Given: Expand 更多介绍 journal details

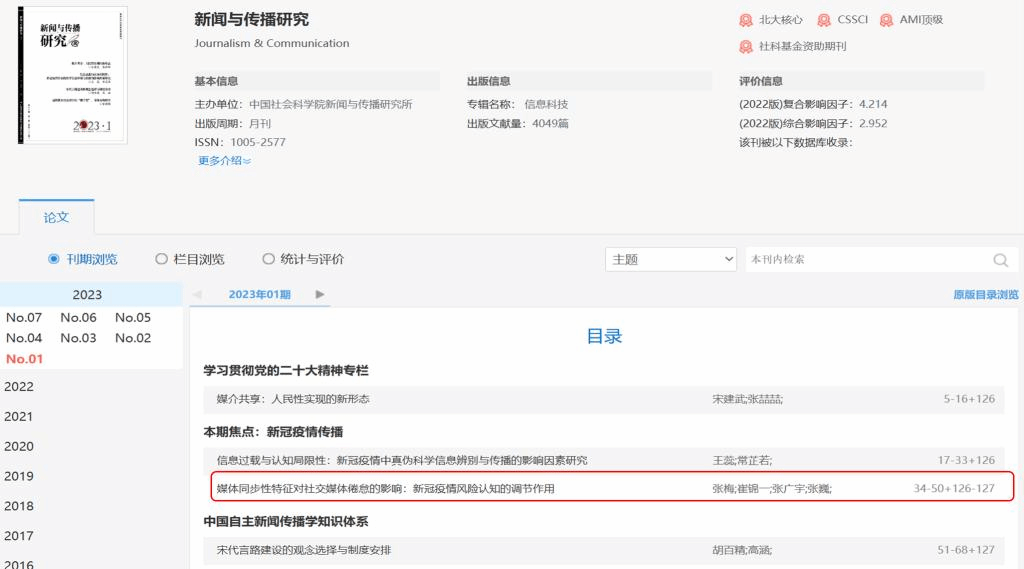Looking at the screenshot, I should (x=224, y=160).
